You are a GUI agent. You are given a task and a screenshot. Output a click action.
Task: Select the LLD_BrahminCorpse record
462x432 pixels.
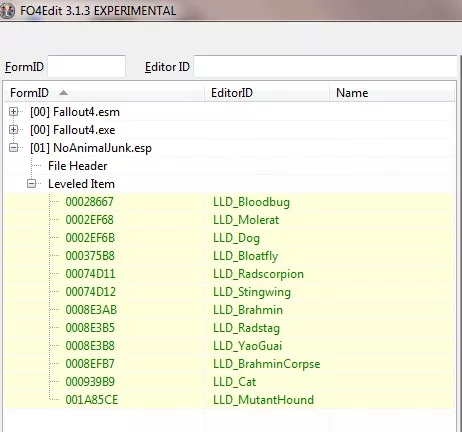[229, 364]
